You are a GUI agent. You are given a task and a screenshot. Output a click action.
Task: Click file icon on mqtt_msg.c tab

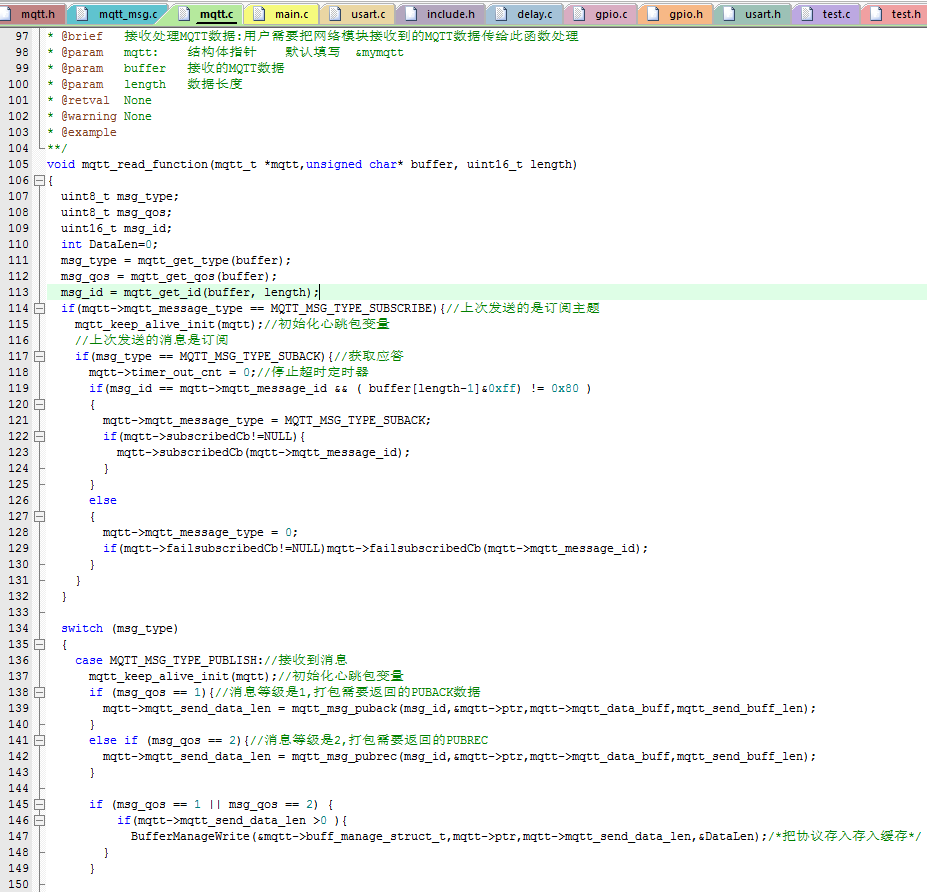coord(82,14)
